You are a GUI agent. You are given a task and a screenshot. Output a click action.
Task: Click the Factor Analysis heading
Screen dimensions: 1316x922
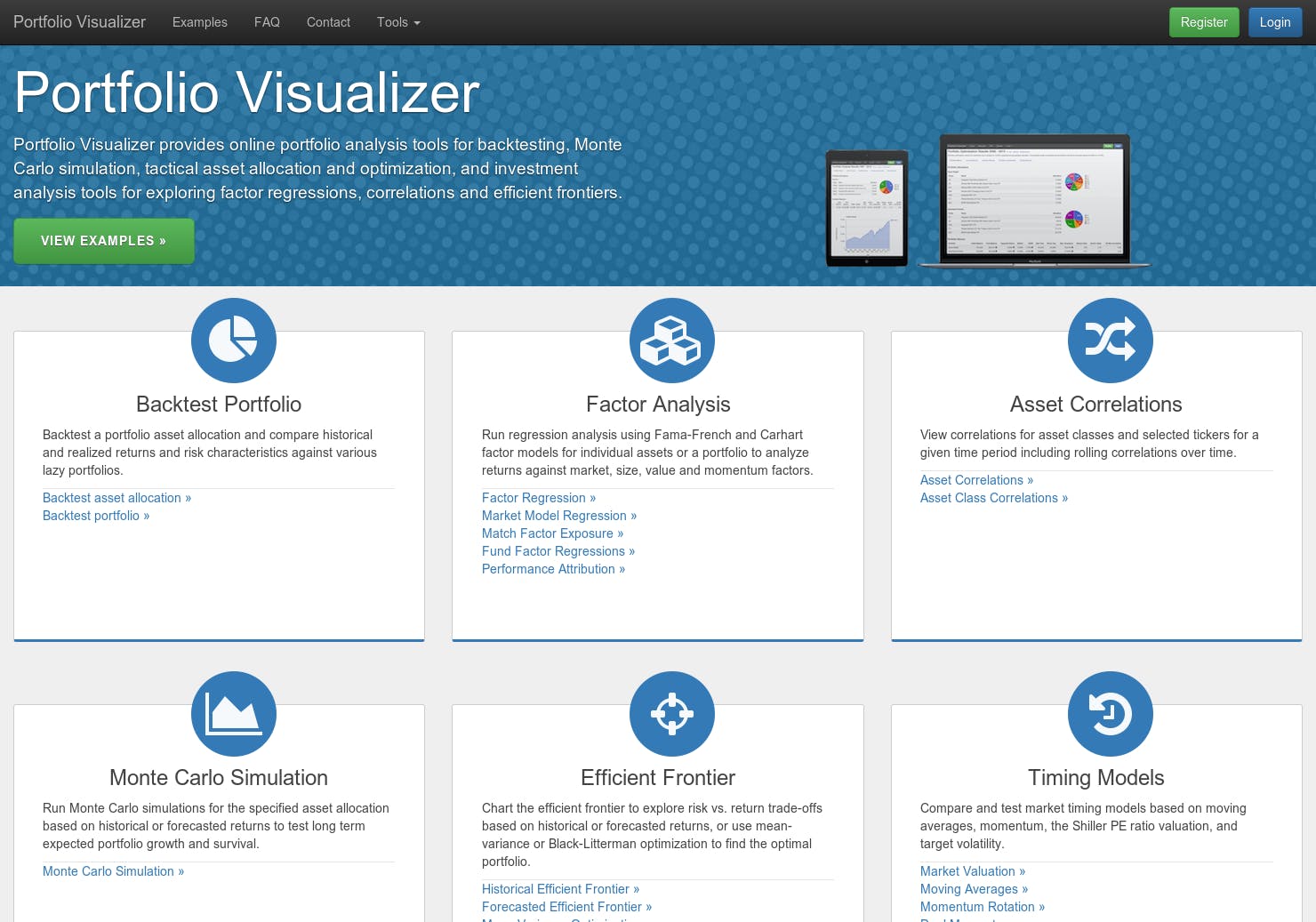[x=658, y=405]
